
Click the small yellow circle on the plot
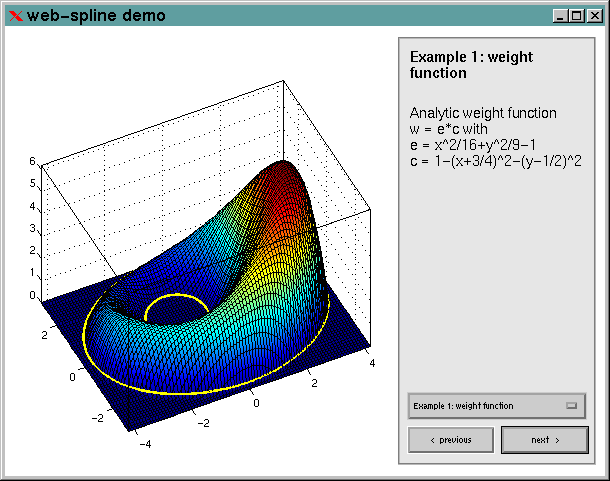click(175, 300)
